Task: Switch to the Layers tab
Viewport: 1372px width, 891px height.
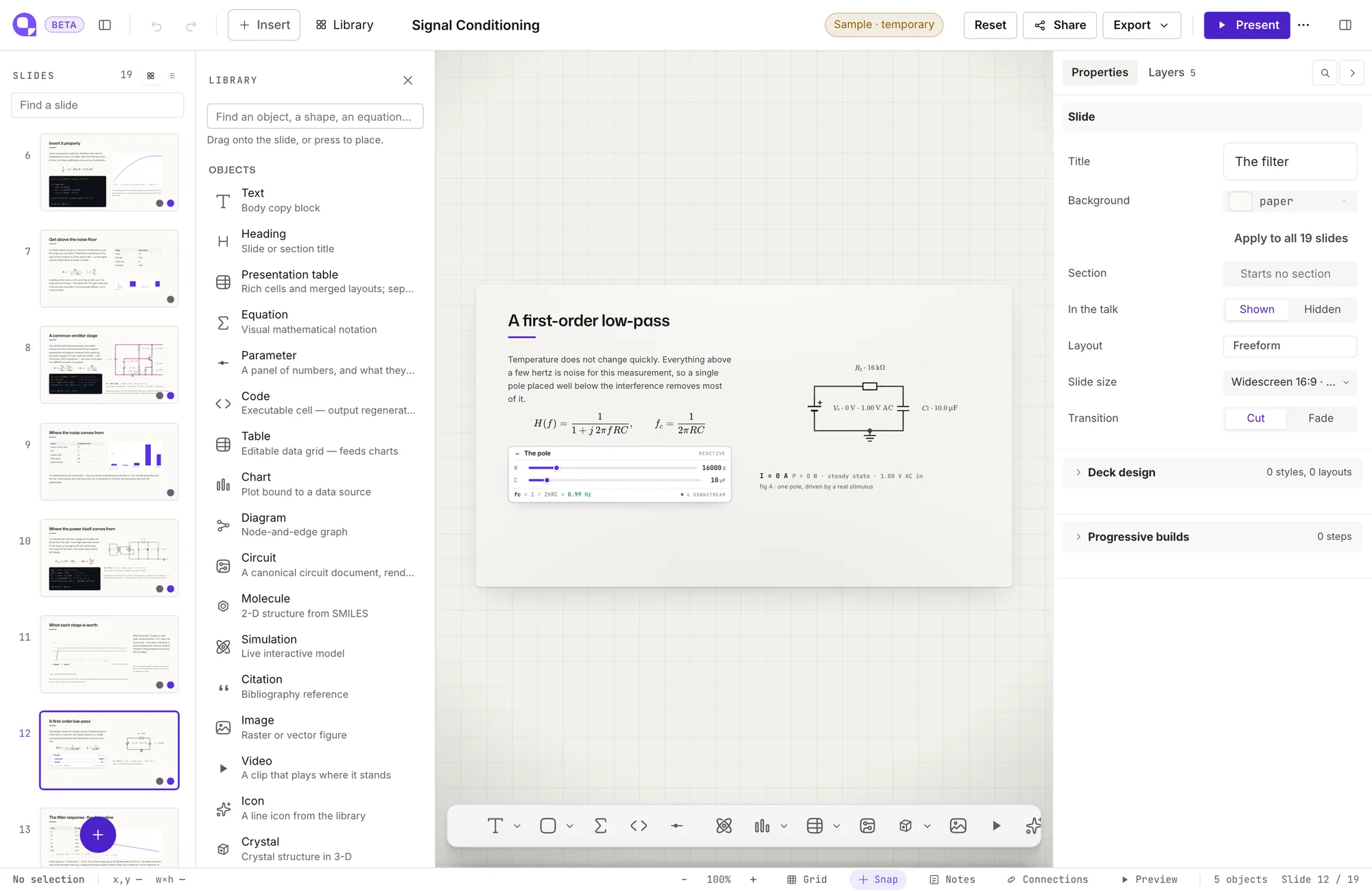Action: 1172,73
